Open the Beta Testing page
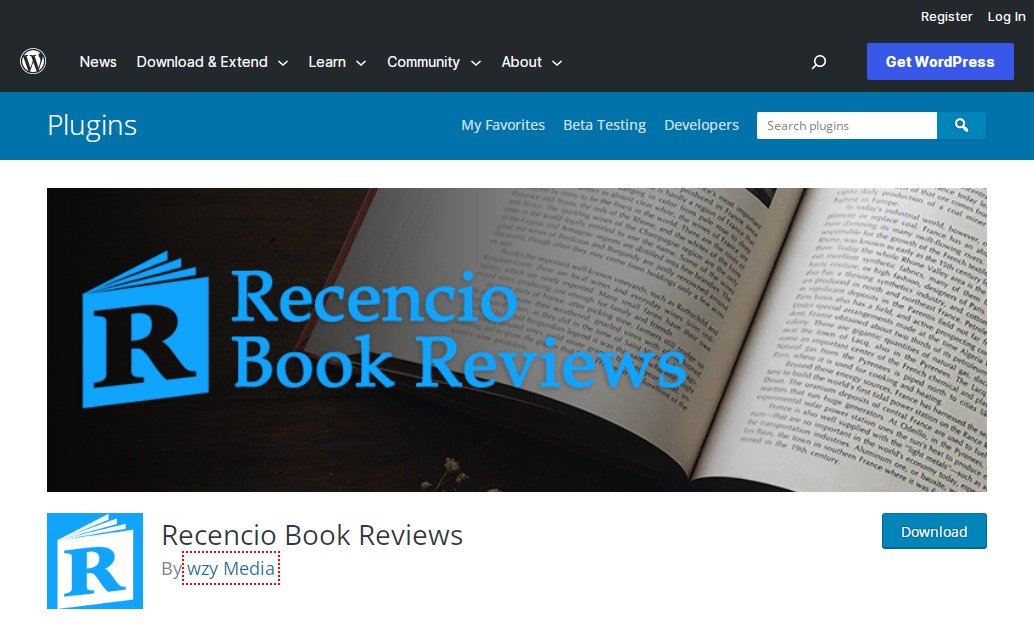The width and height of the screenshot is (1034, 629). tap(604, 125)
